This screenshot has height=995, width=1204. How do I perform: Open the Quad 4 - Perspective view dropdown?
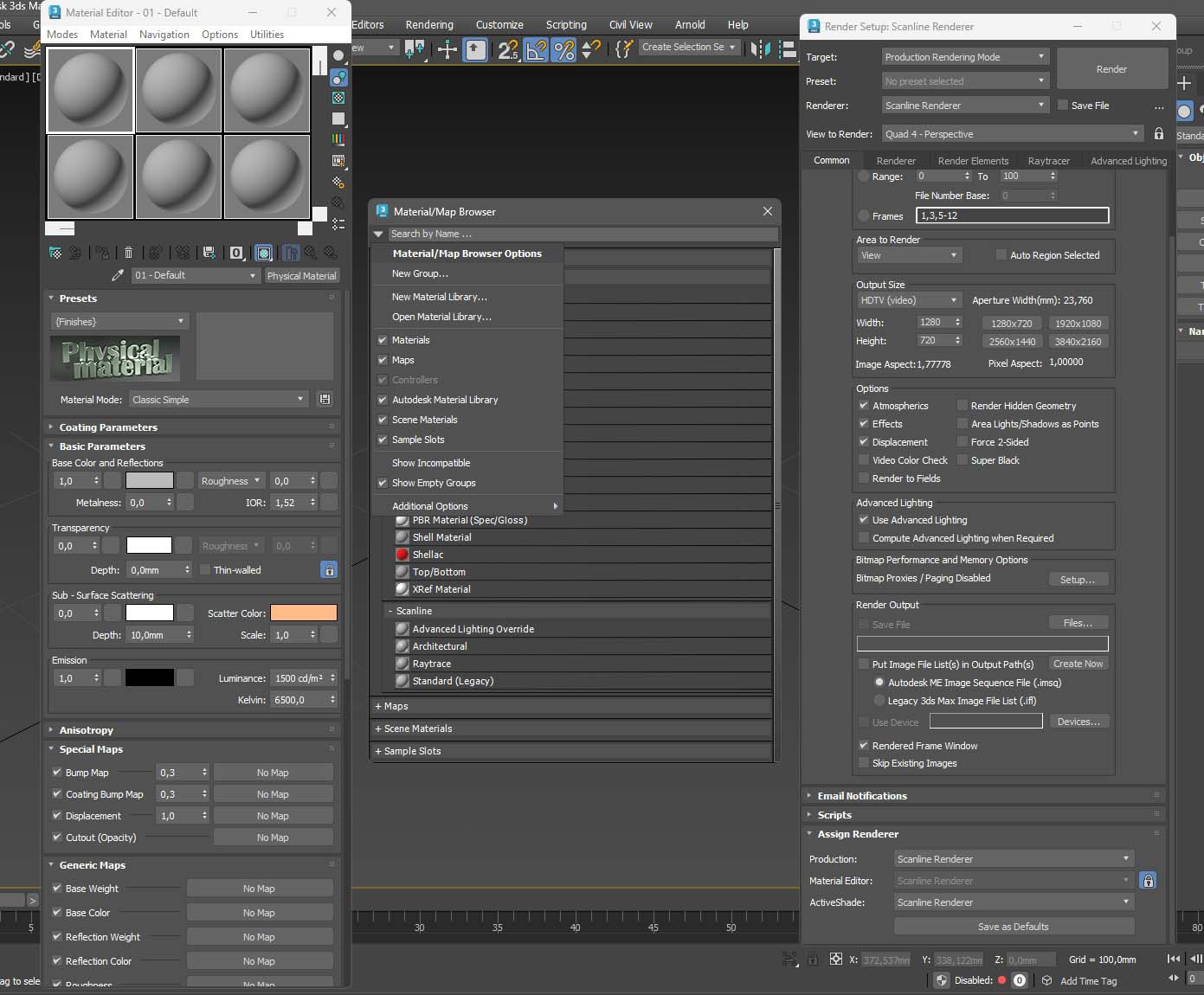[x=1013, y=134]
